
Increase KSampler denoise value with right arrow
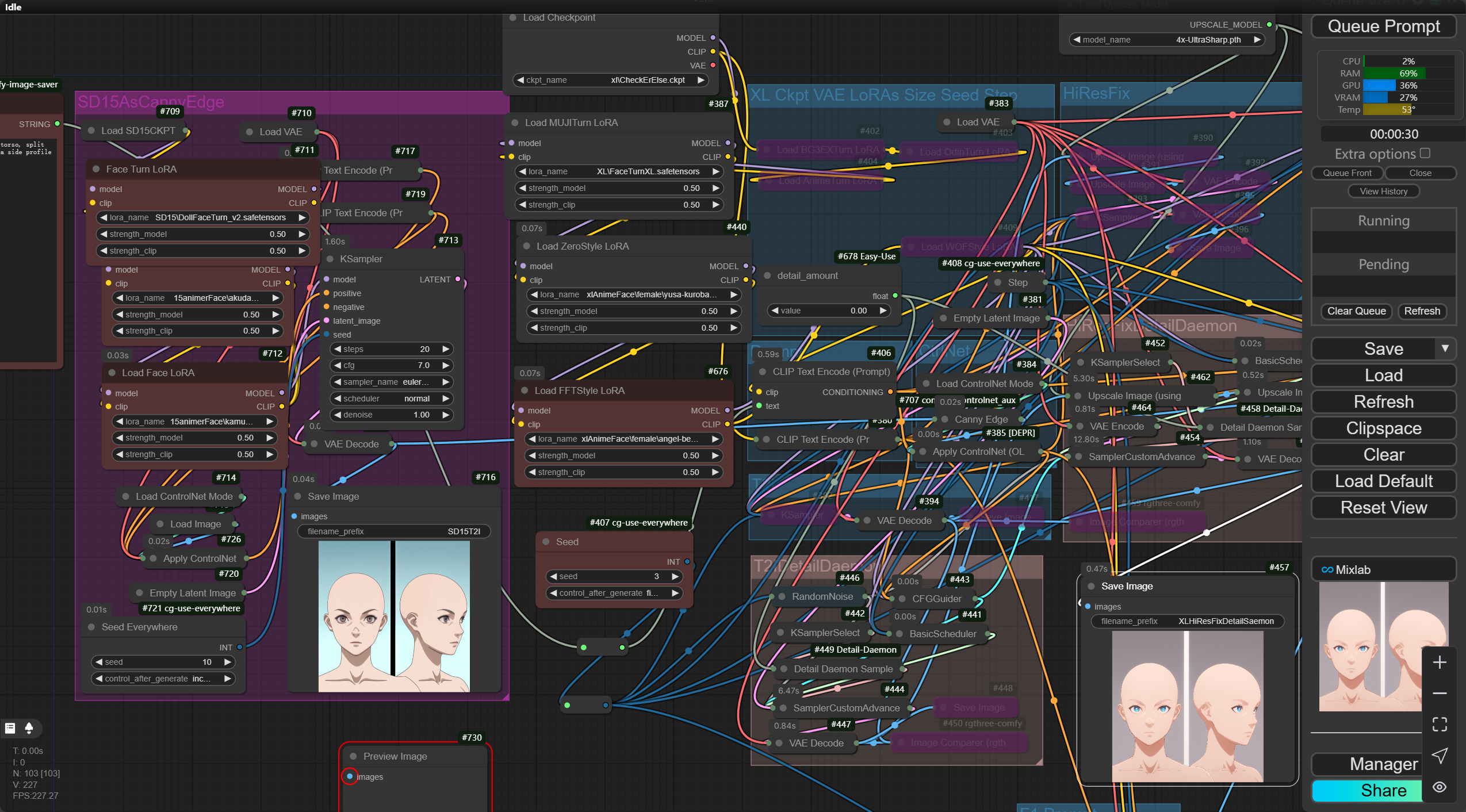(445, 415)
